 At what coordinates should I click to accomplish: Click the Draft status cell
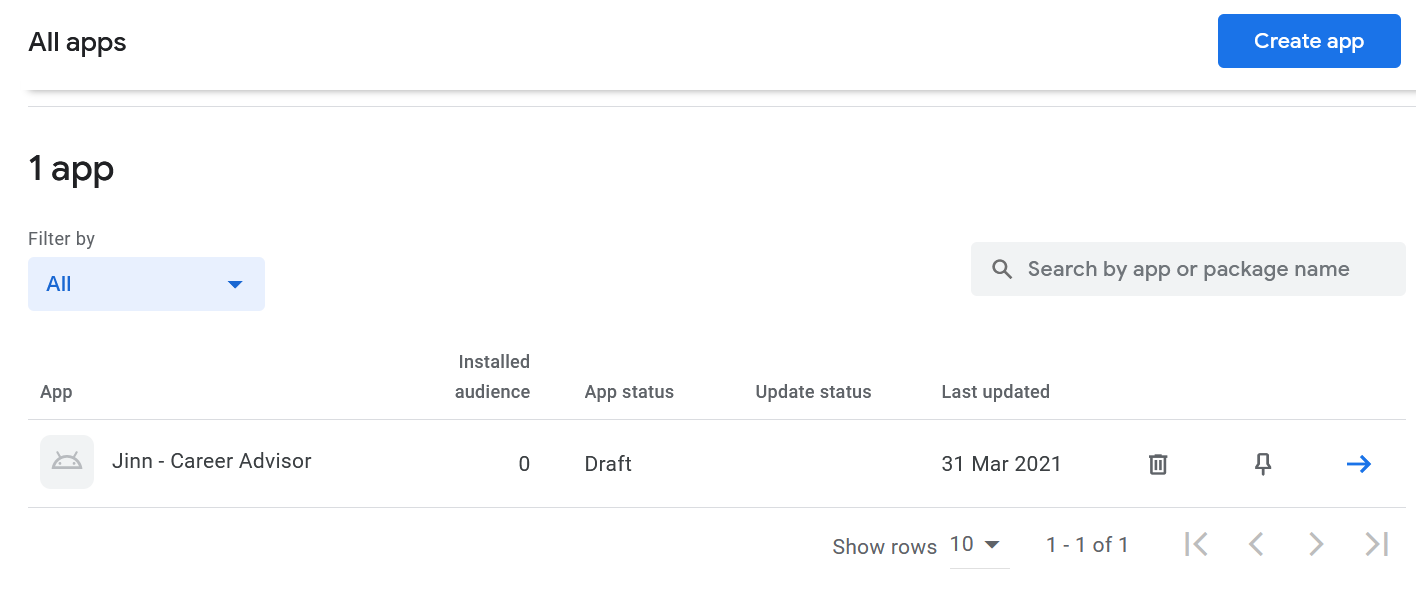608,464
